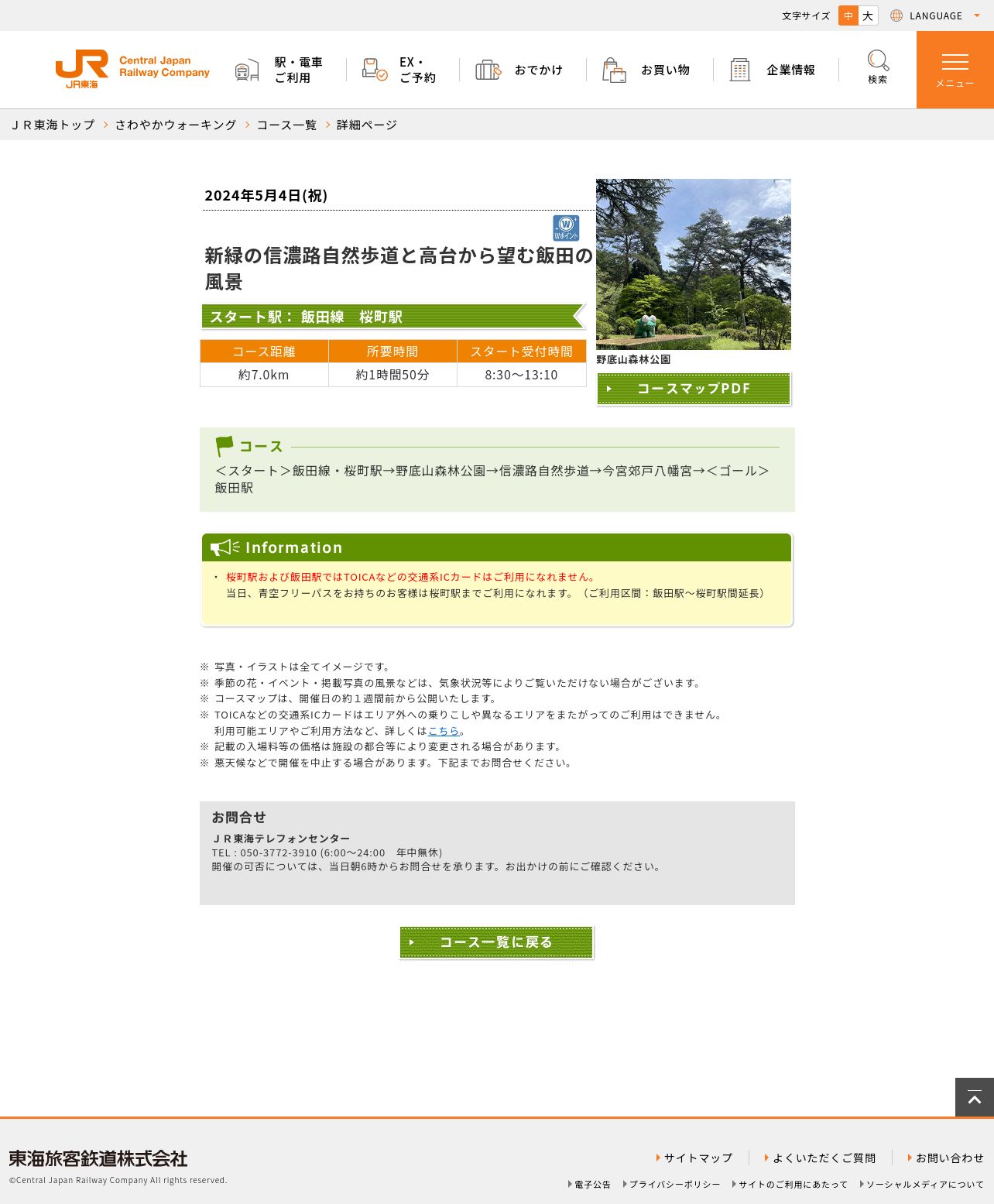Click the 野底山森林公園 photo
The image size is (994, 1204).
pos(694,264)
